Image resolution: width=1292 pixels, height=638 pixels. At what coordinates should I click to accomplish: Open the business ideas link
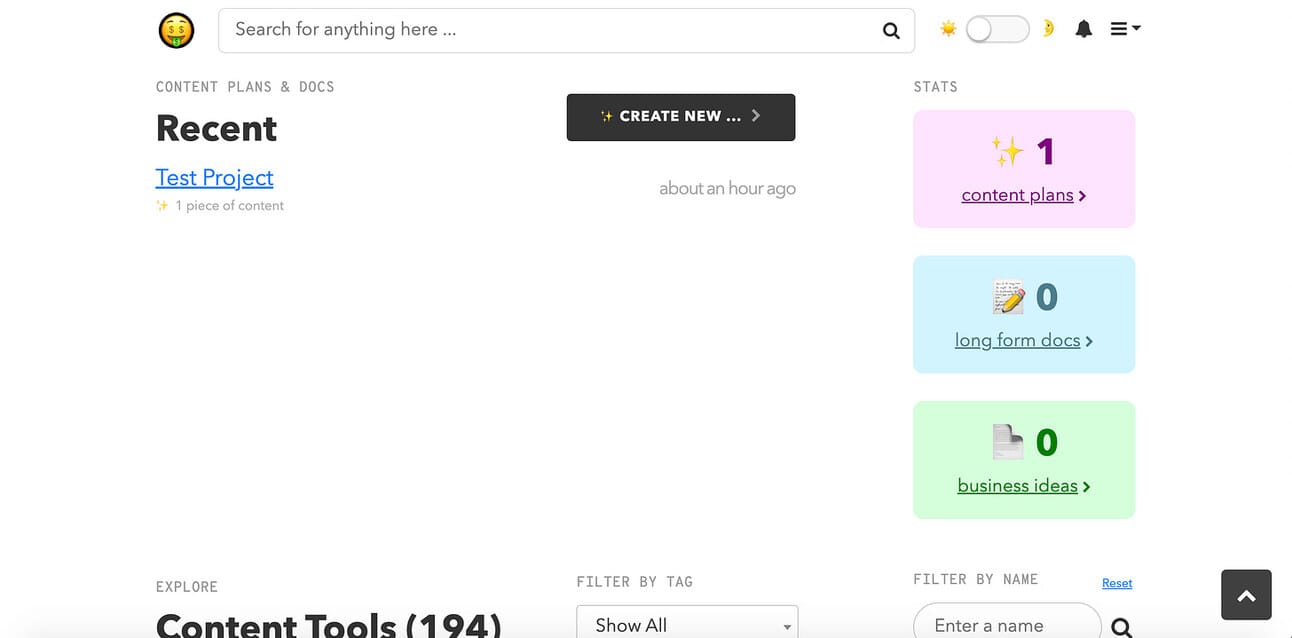[x=1017, y=486]
